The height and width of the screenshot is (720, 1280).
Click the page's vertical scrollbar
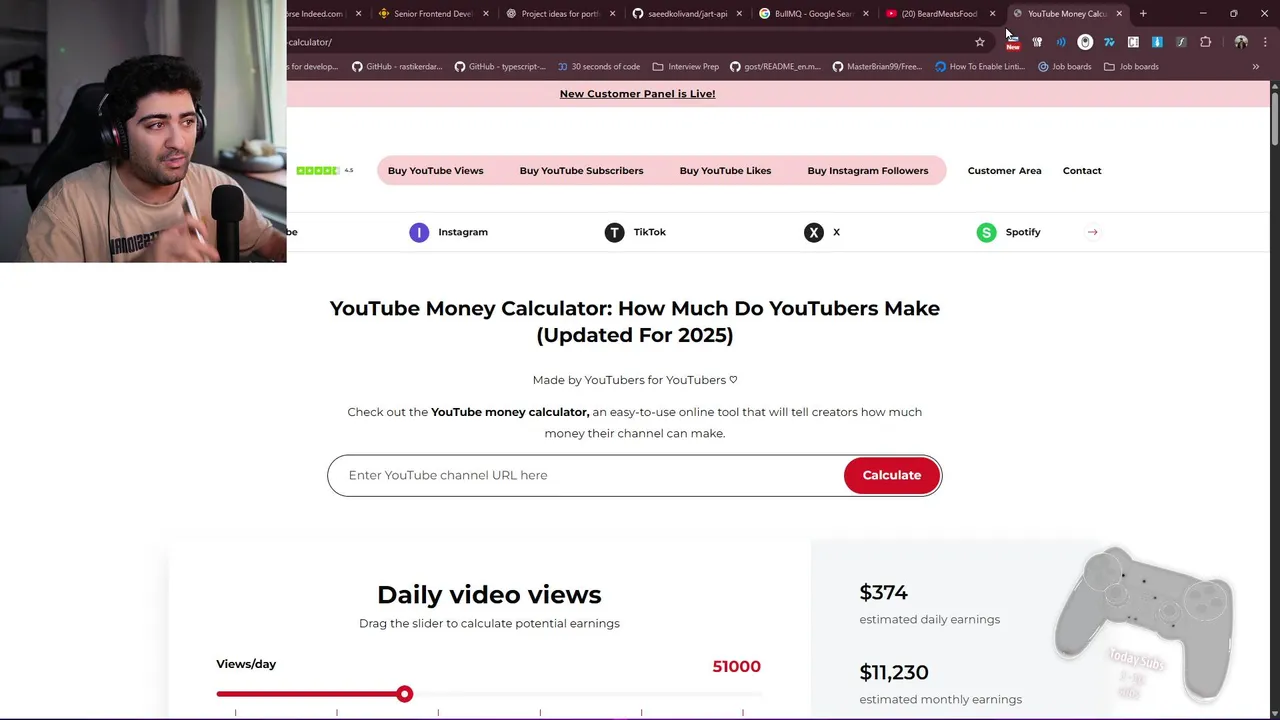[1274, 120]
